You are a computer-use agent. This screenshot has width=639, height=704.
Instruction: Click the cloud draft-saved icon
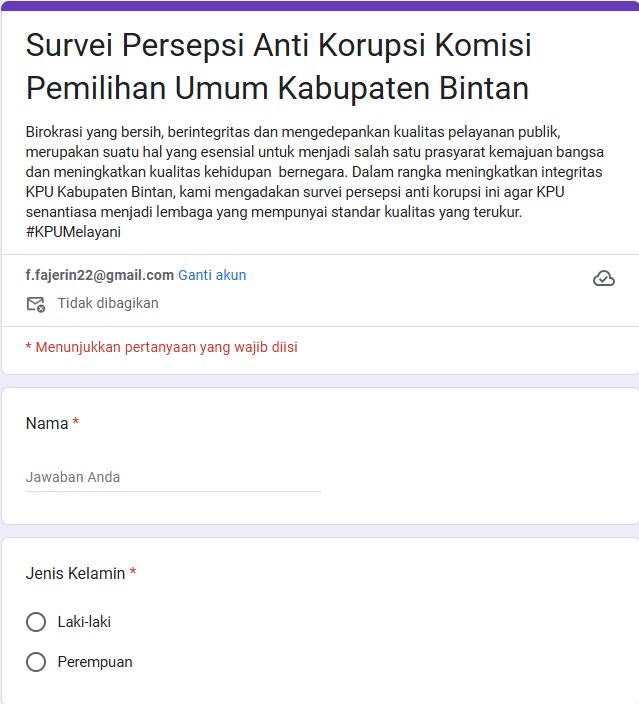coord(604,279)
